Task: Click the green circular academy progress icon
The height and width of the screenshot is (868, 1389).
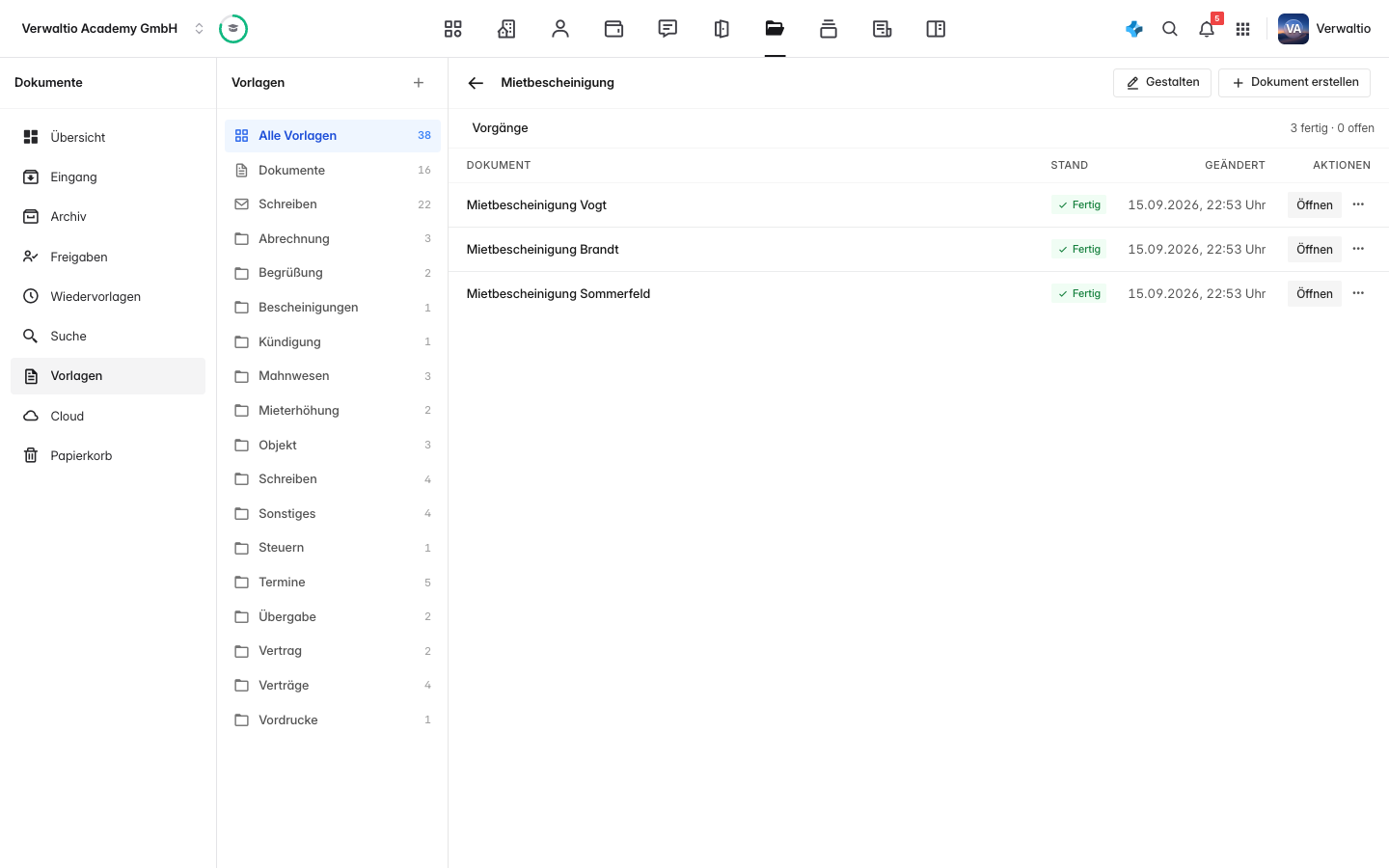Action: pos(233,29)
